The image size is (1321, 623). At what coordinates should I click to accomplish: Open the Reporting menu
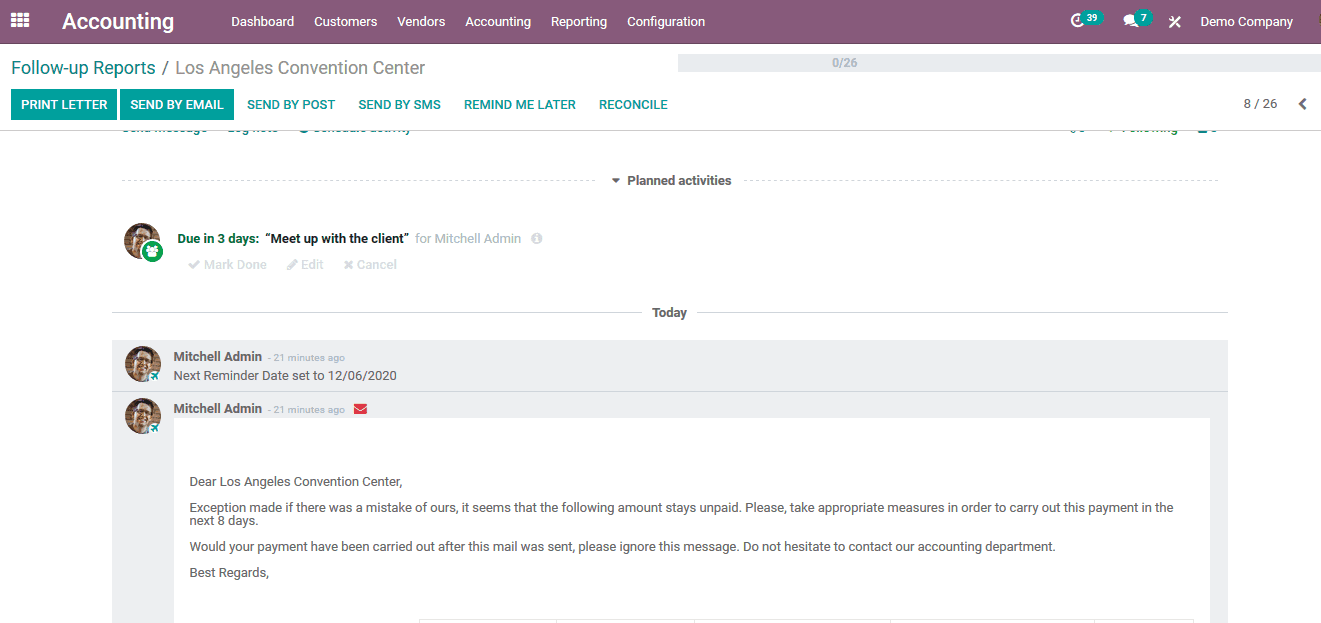tap(579, 21)
